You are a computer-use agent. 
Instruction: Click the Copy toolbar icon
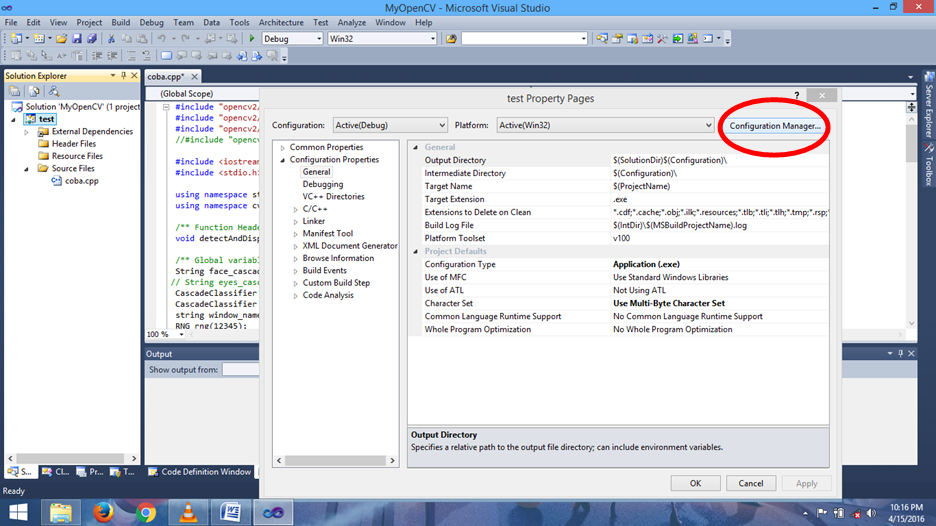127,39
